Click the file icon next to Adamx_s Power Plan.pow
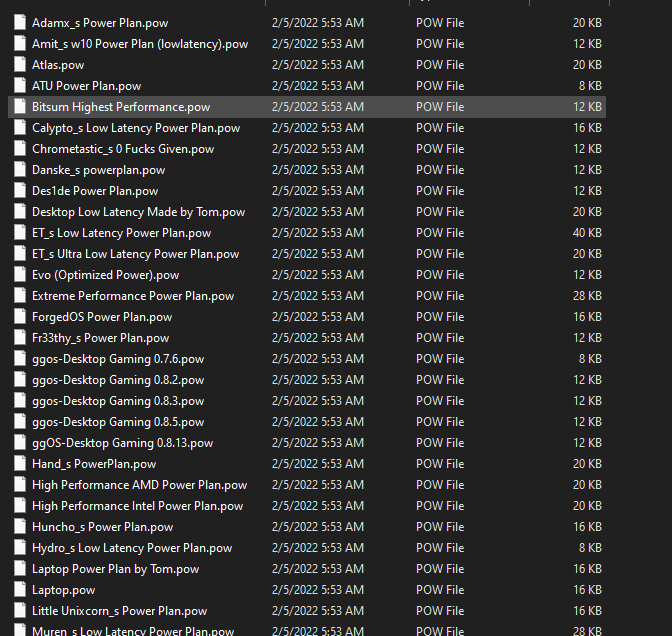 pos(20,22)
